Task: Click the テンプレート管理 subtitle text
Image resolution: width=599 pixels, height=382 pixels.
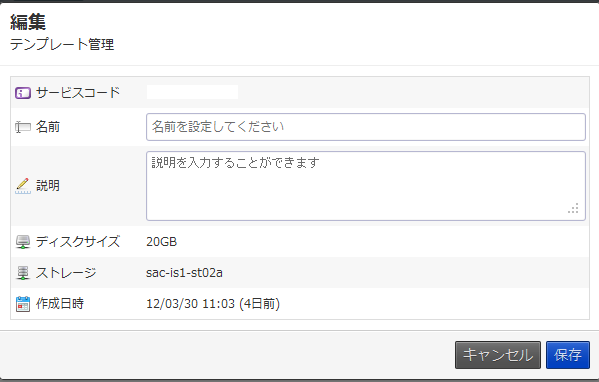Action: point(62,44)
